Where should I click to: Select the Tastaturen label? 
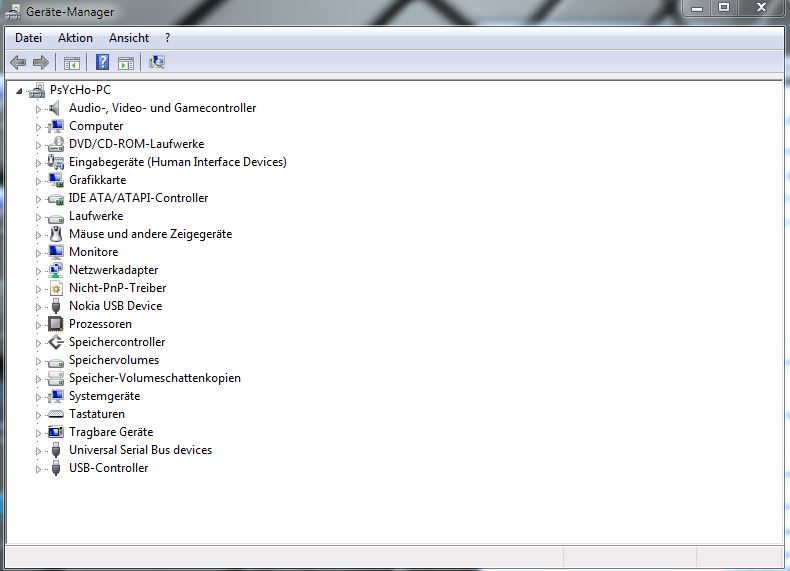tap(97, 414)
